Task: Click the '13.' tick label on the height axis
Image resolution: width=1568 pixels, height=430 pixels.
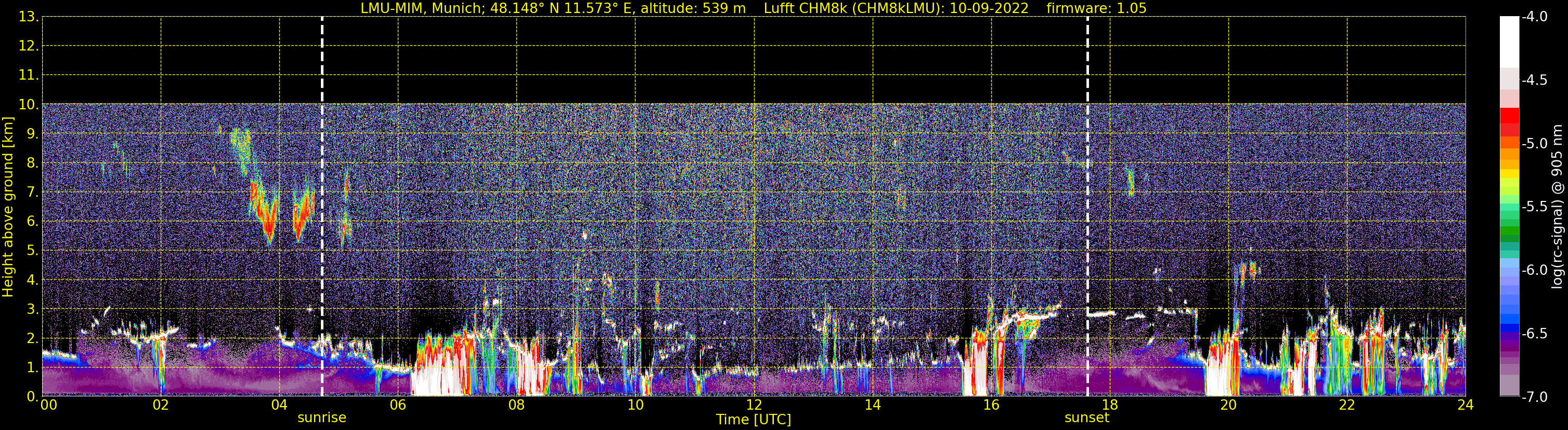Action: [x=29, y=17]
